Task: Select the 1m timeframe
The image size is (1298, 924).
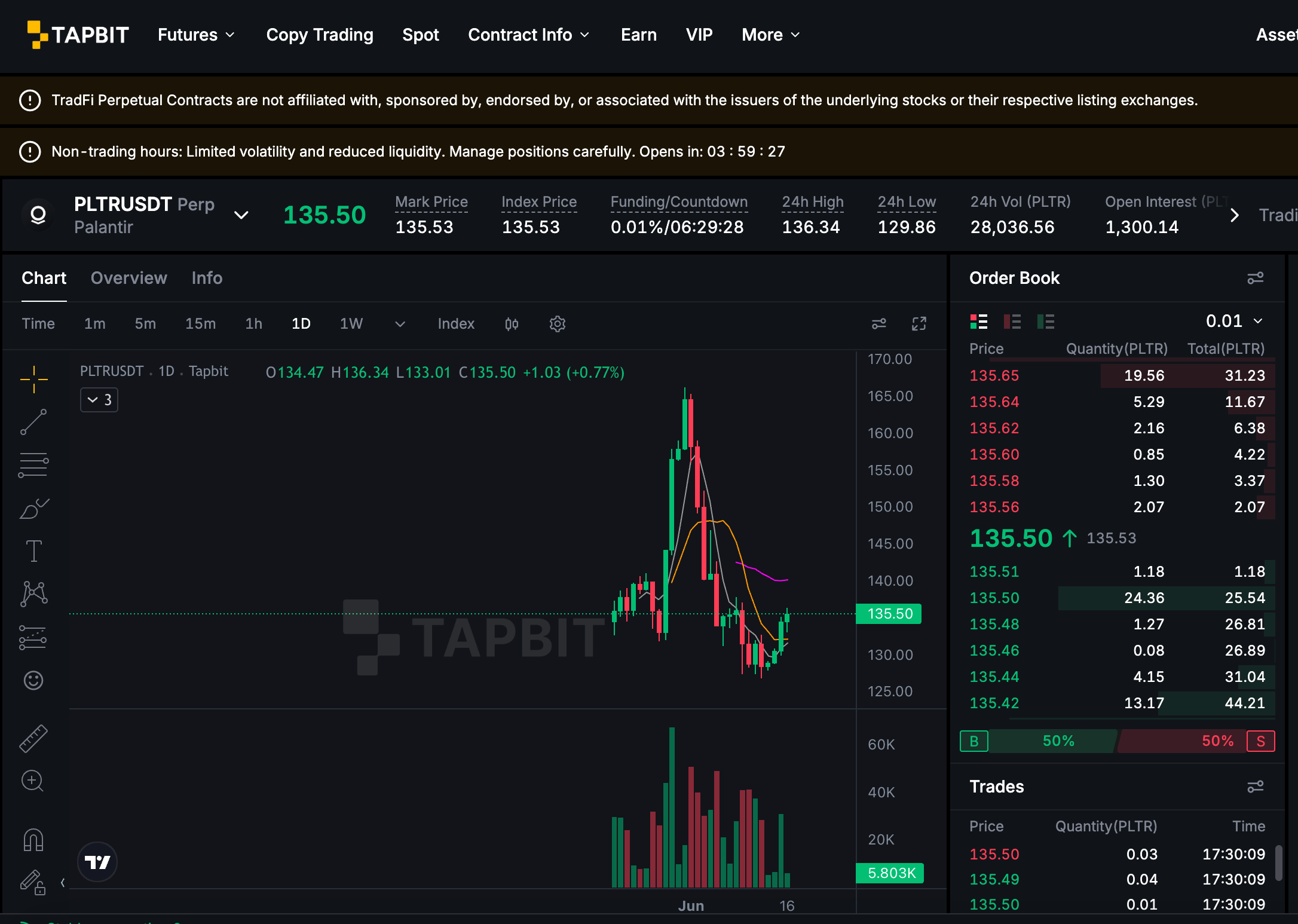Action: tap(95, 324)
